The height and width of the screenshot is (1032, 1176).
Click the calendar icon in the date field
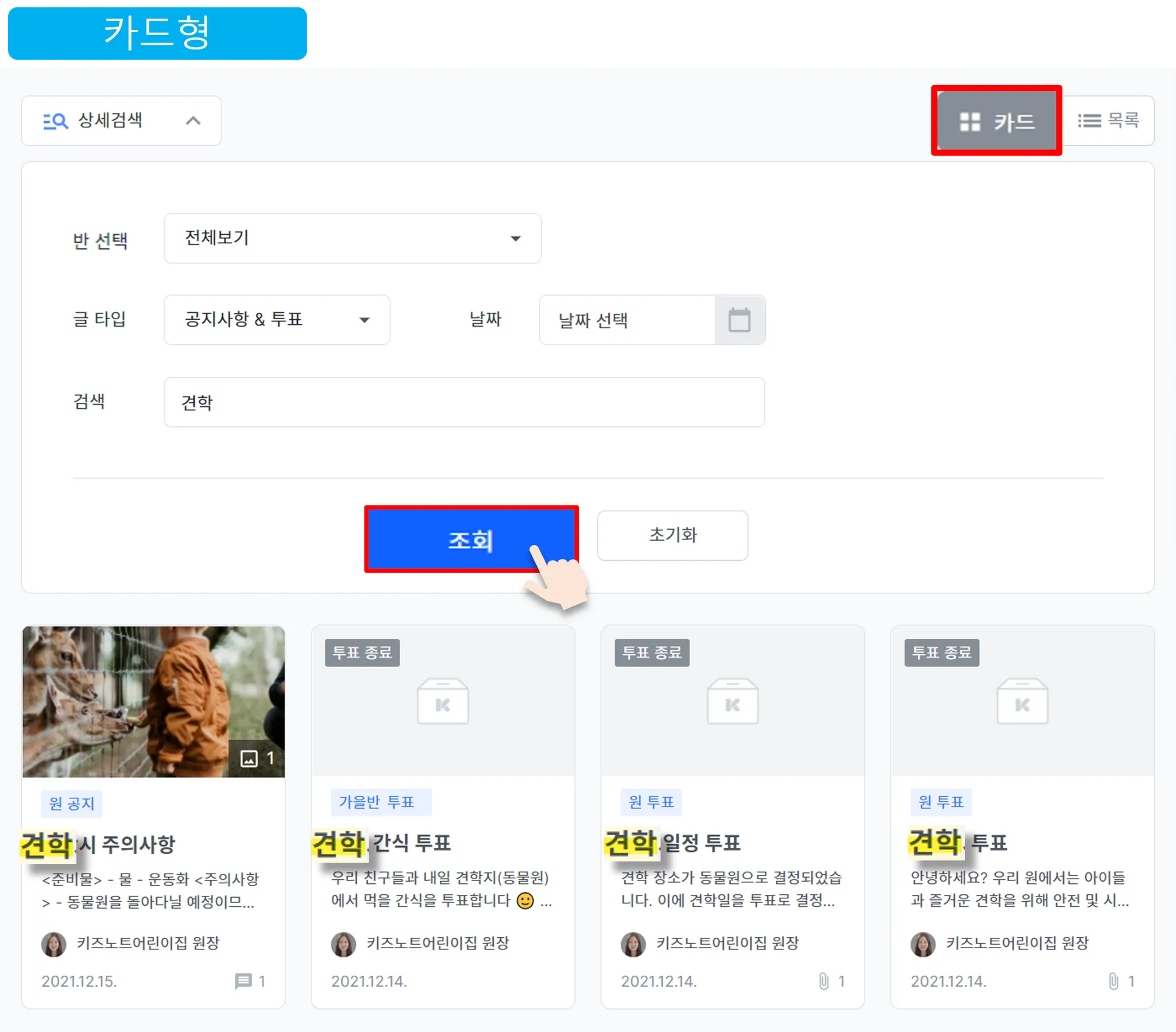pos(740,320)
